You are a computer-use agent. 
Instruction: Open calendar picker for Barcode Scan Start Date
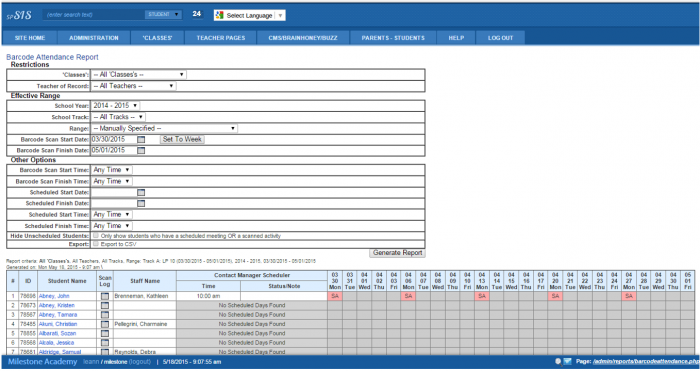click(141, 140)
